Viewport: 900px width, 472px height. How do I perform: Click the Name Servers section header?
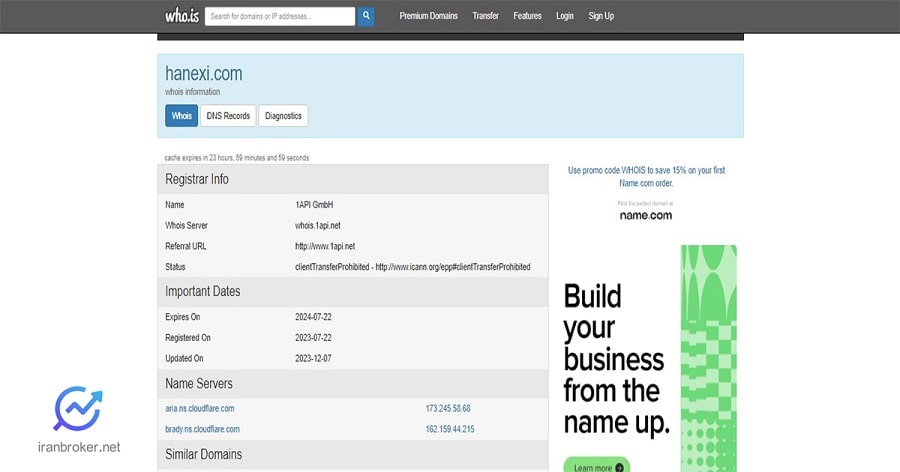pos(353,384)
